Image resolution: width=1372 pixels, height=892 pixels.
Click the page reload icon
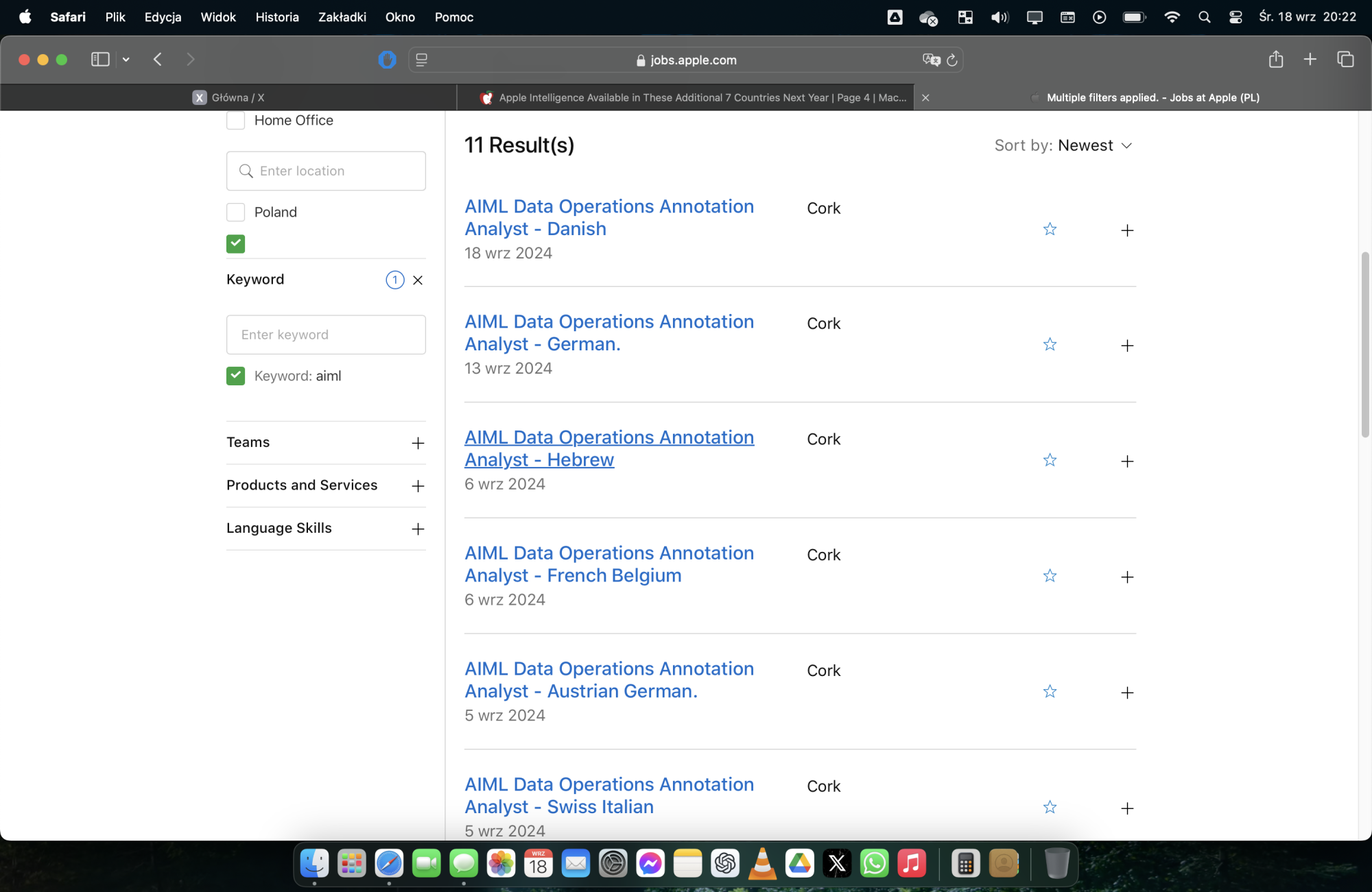[951, 60]
